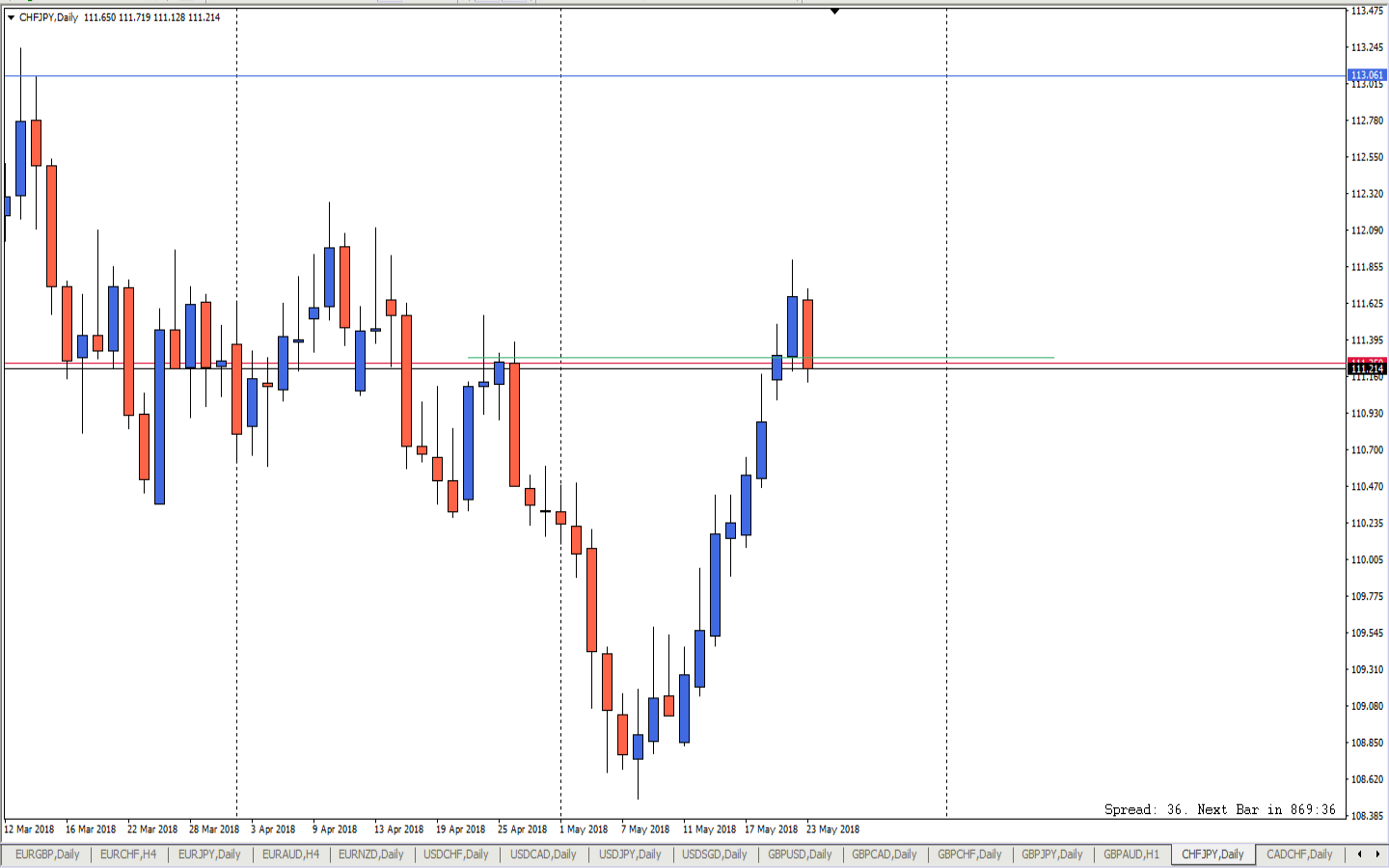
Task: Select the green horizontal trend line
Action: pos(760,358)
